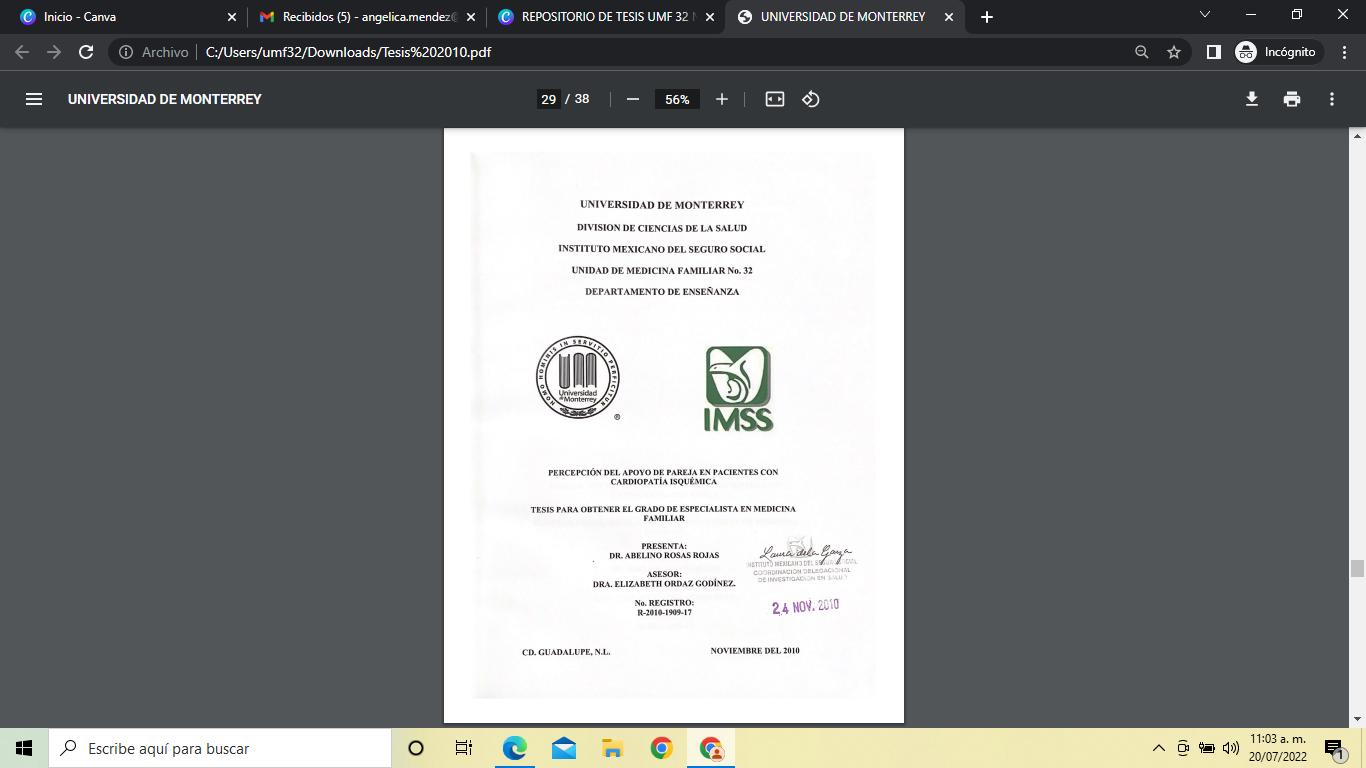Print the PDF document

click(x=1292, y=99)
